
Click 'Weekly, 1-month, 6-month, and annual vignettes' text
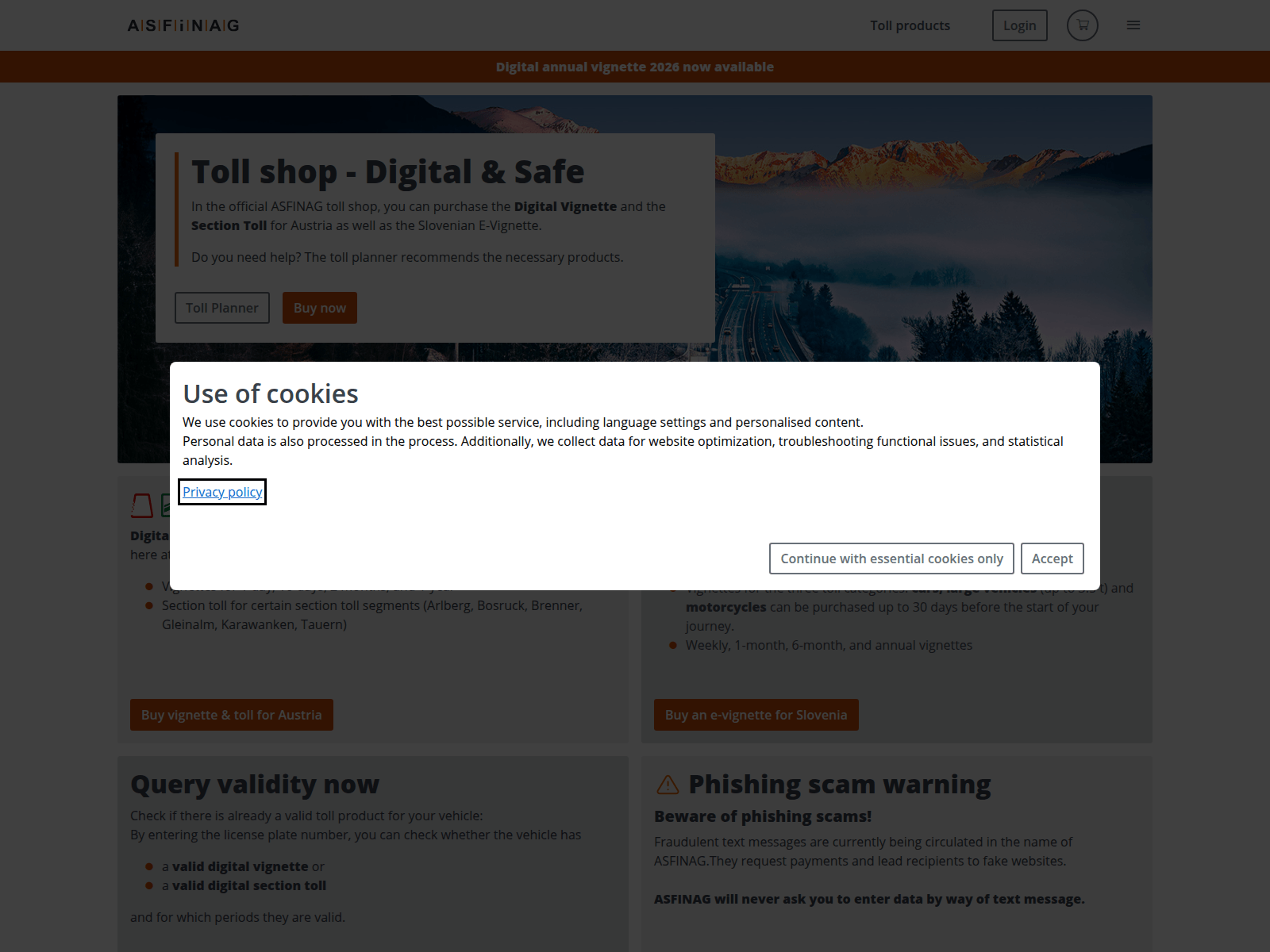829,645
